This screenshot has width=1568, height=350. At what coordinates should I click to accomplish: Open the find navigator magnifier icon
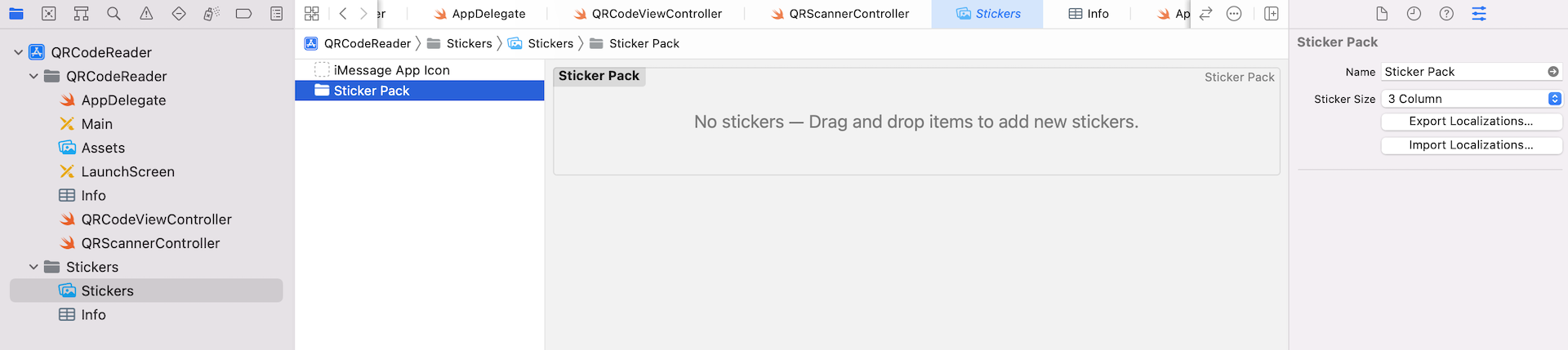click(x=114, y=14)
